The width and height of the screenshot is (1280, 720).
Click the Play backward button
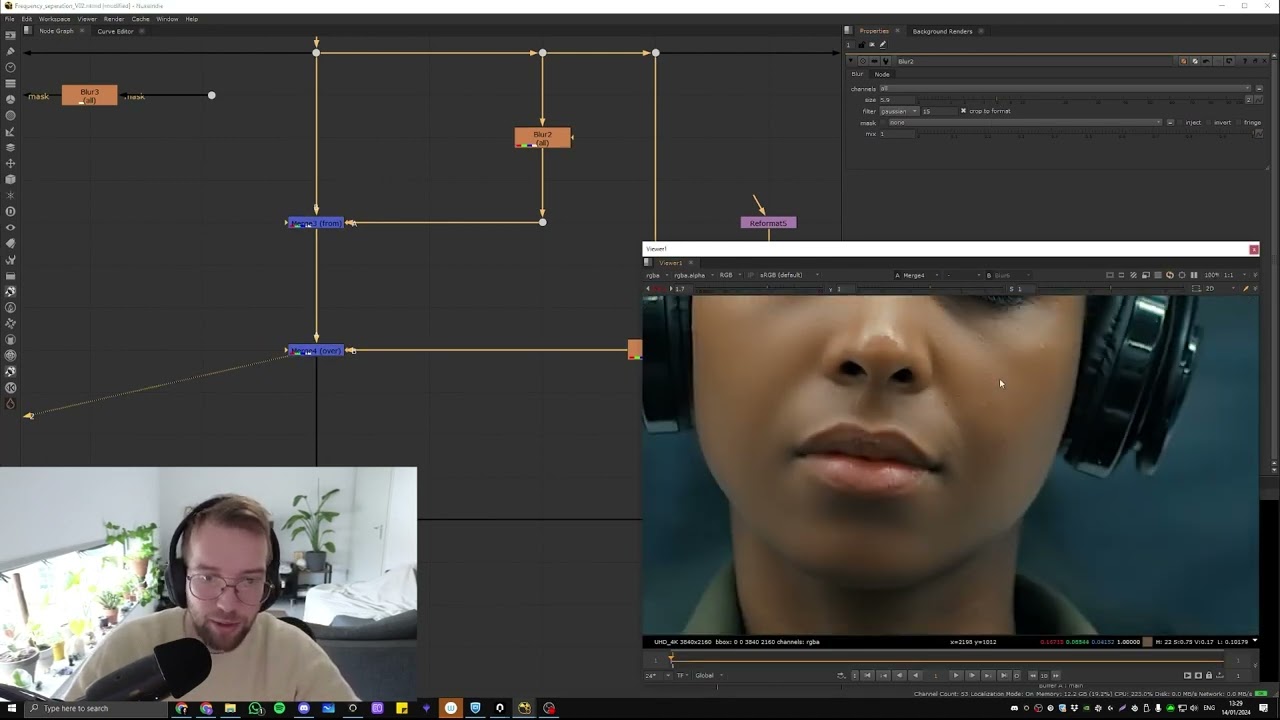[915, 675]
